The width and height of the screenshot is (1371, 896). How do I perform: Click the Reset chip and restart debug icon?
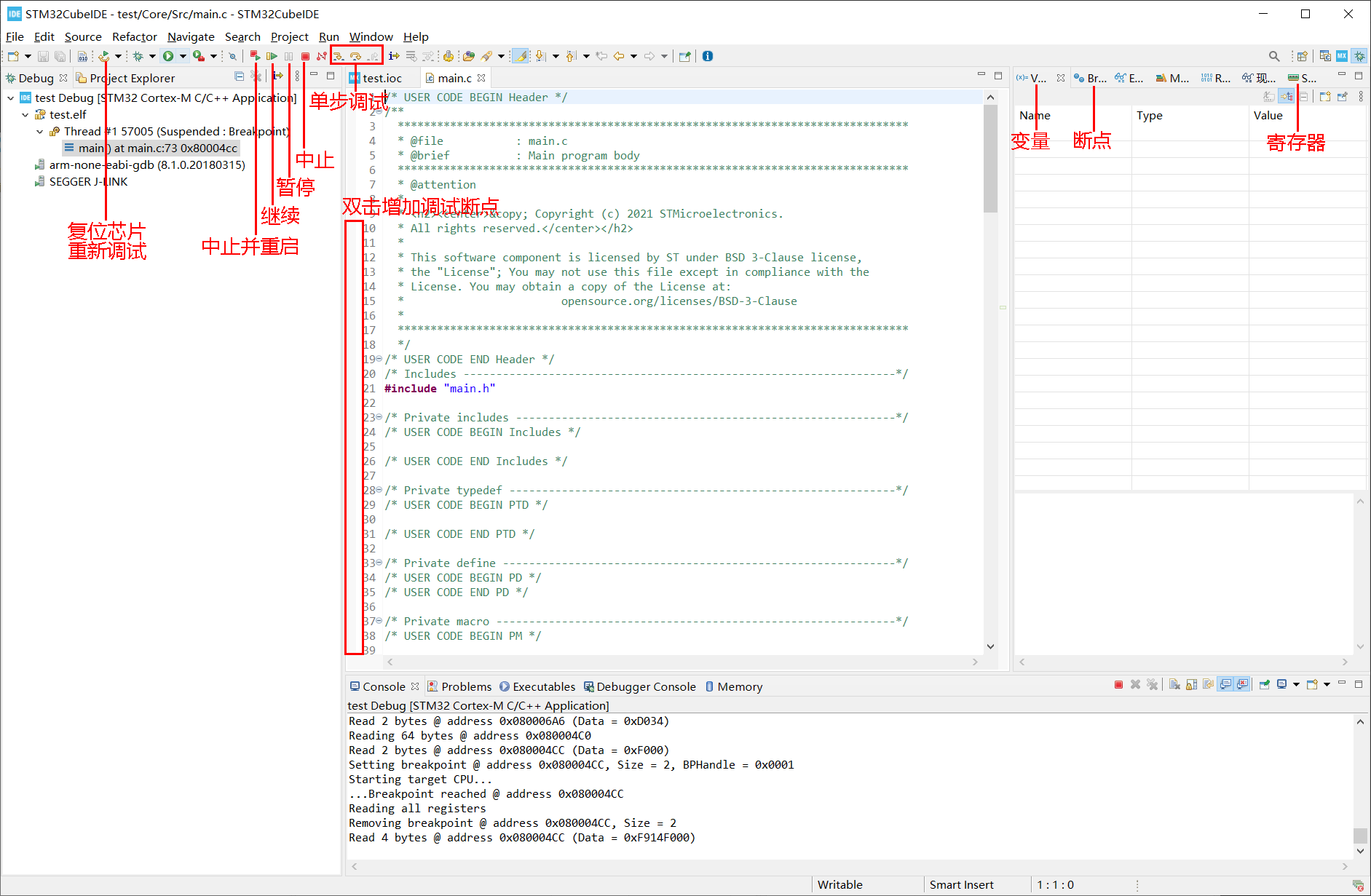(x=104, y=56)
